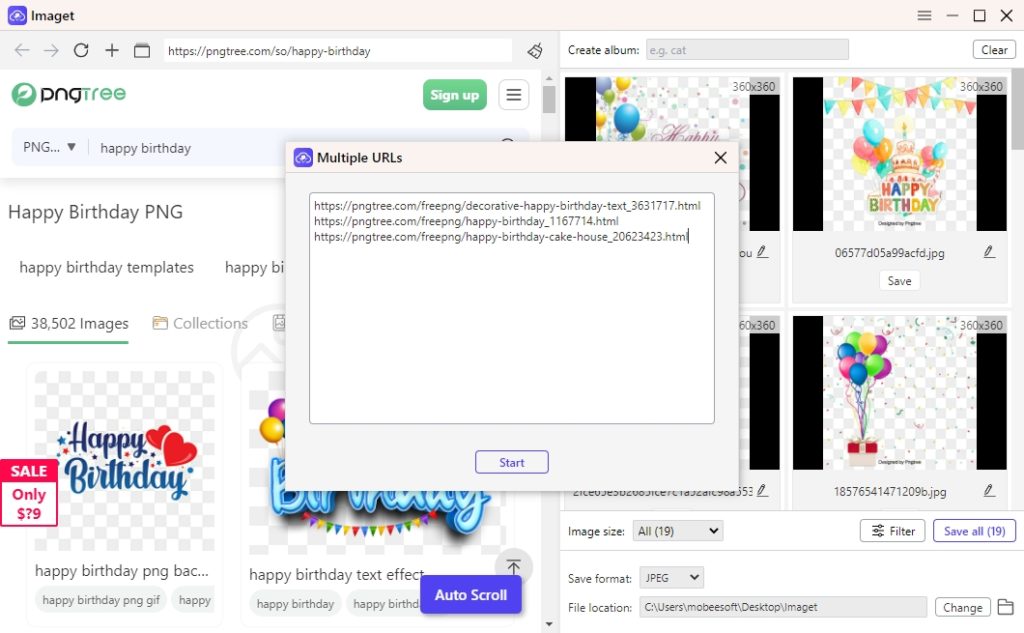Enable Auto Scroll mode

(x=470, y=594)
